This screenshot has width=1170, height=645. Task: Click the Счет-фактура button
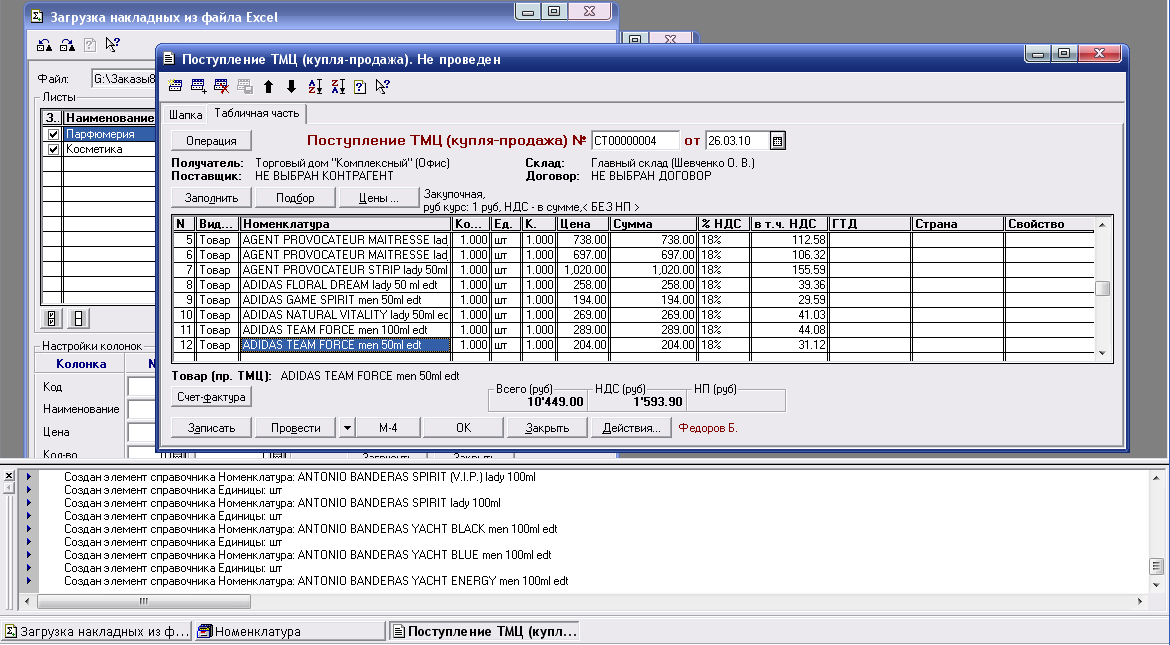click(x=211, y=397)
